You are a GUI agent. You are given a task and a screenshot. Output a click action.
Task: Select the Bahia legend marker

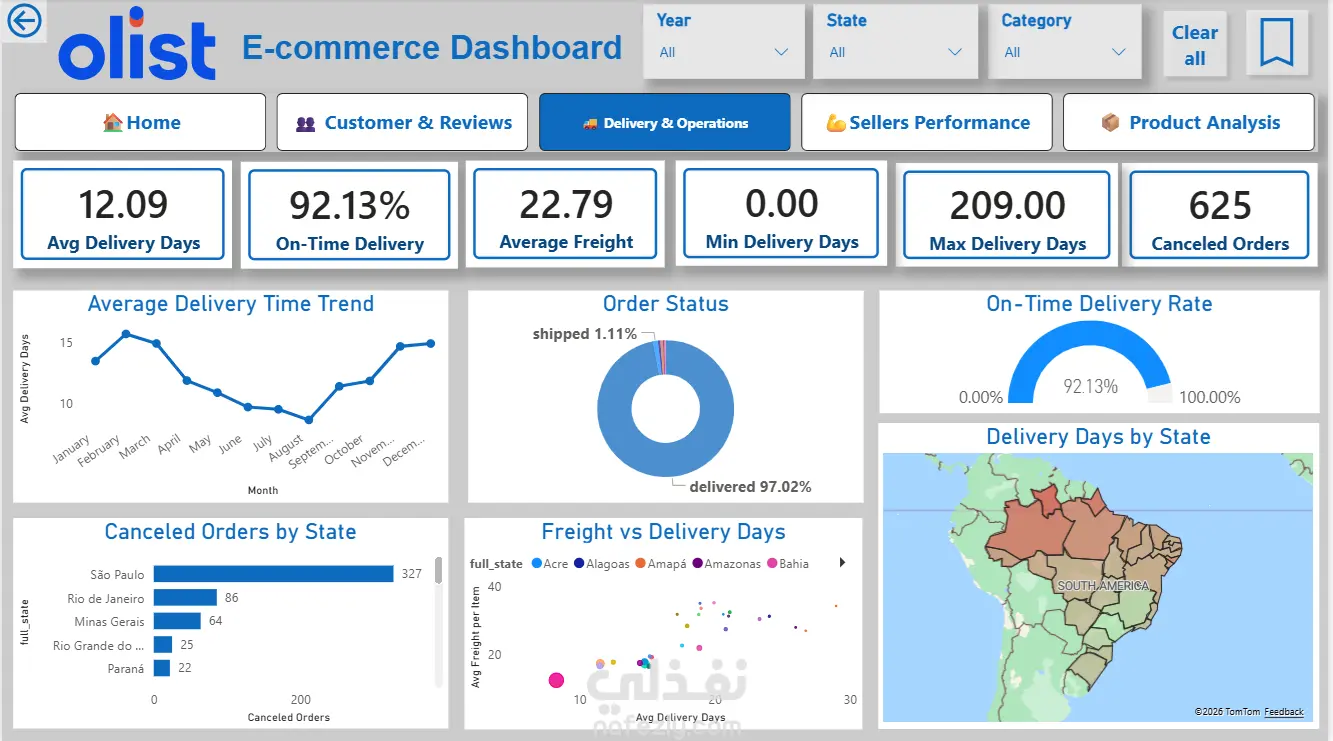click(771, 564)
